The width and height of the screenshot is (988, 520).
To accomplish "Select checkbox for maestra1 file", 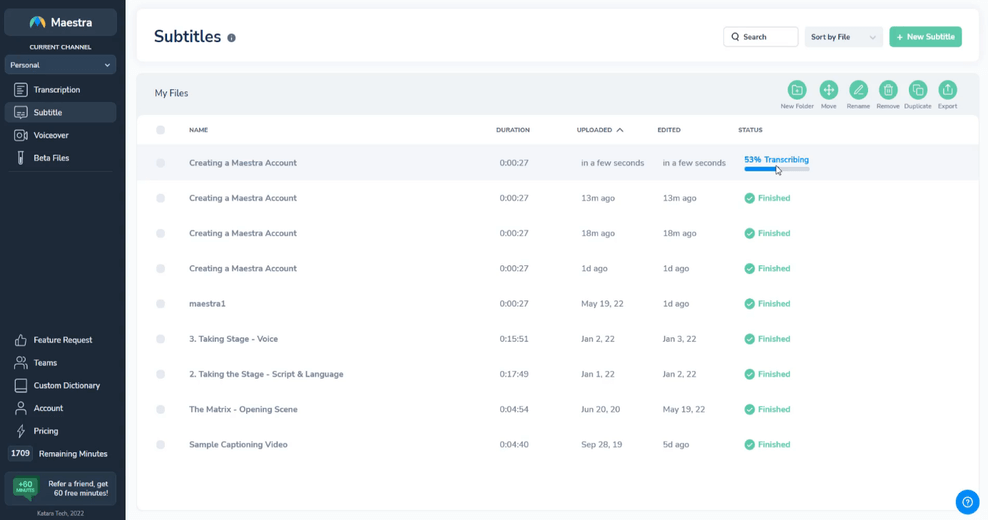I will [x=161, y=304].
